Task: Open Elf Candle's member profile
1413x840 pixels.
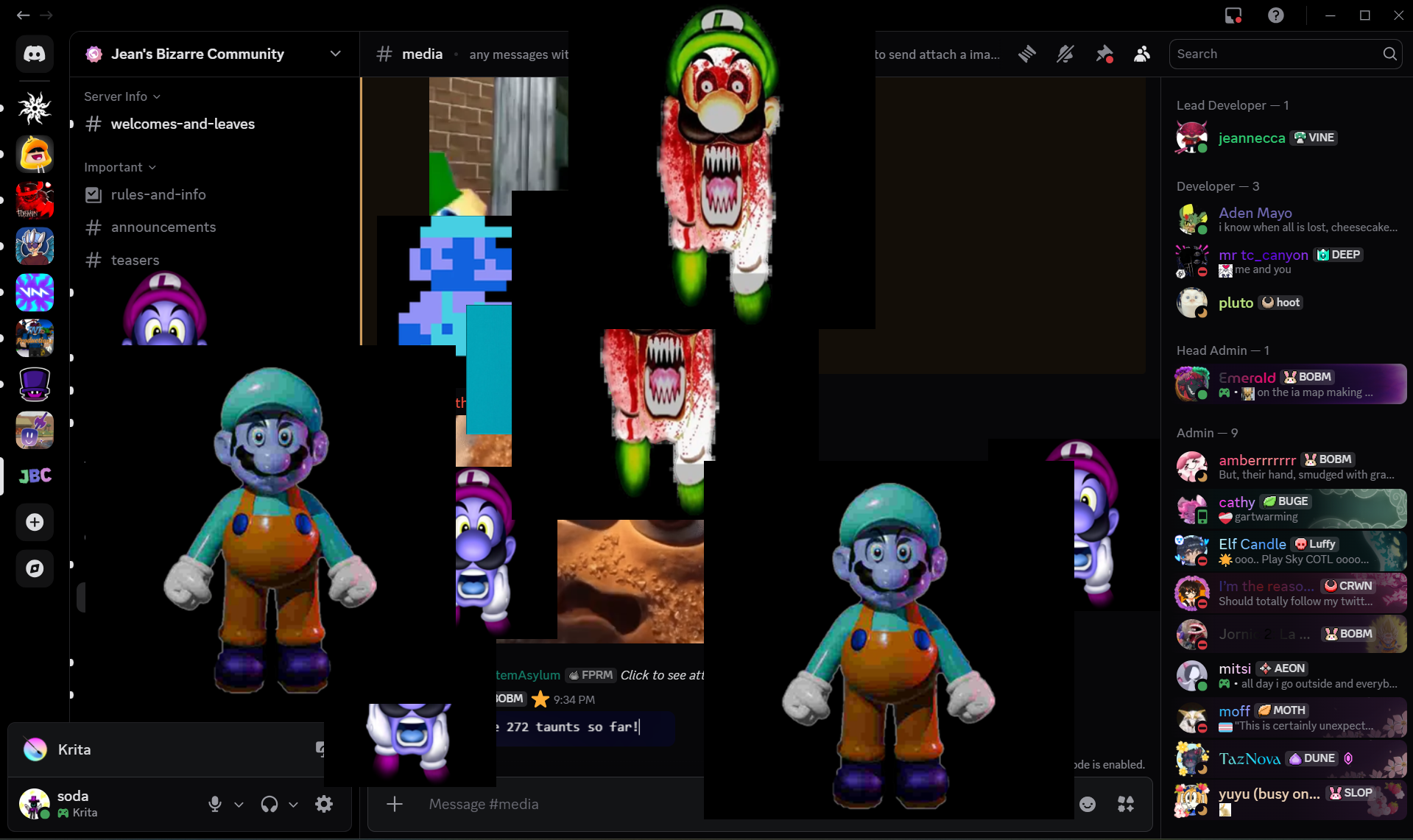Action: 1290,551
